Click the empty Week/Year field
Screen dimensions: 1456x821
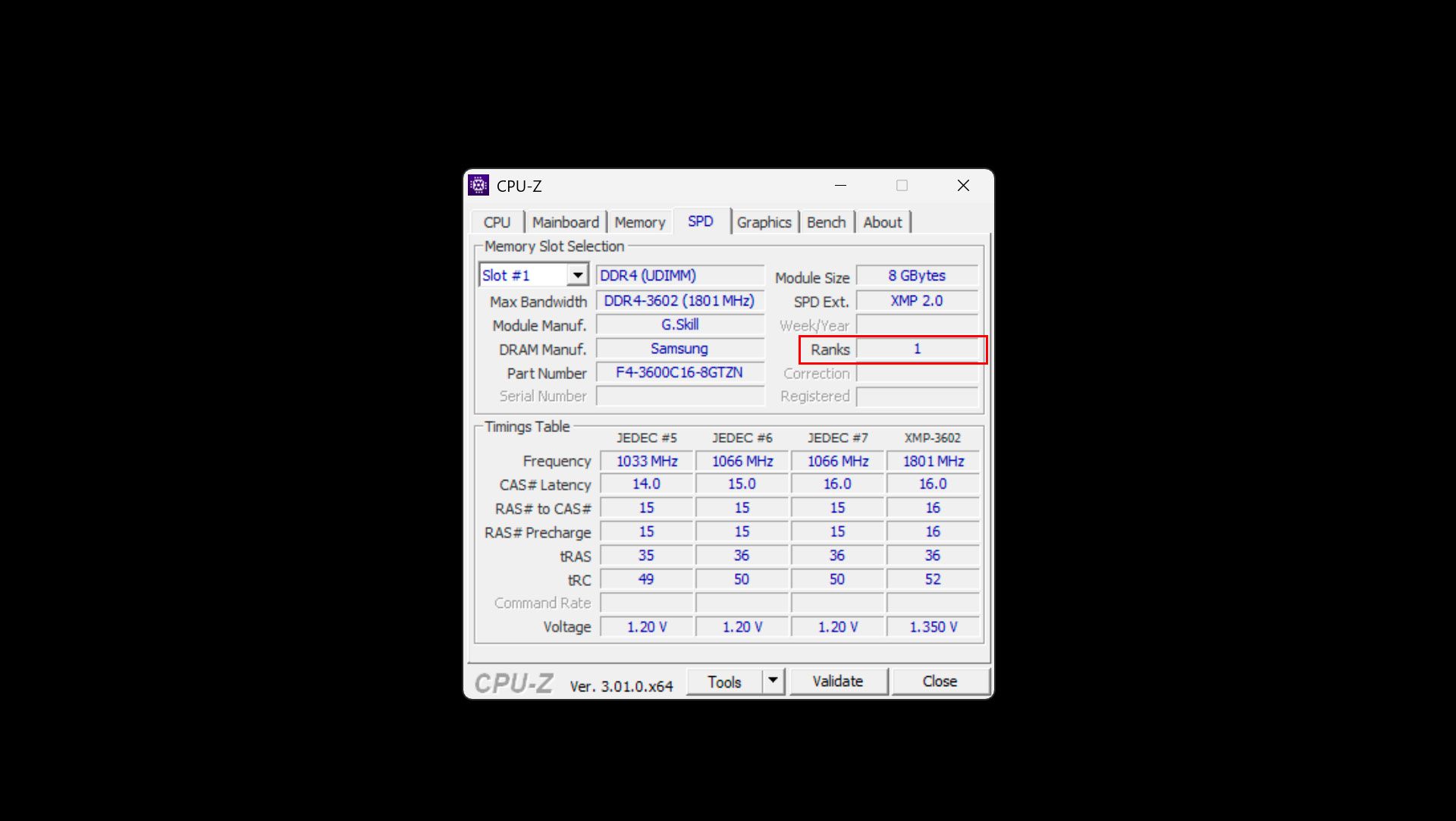pos(917,325)
